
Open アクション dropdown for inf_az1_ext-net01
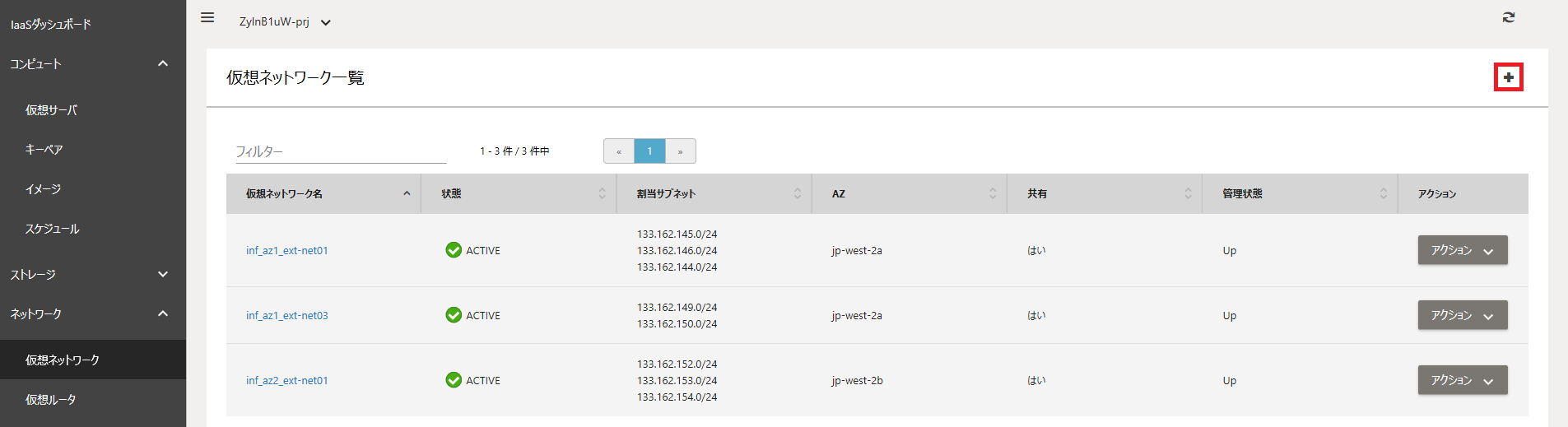(1463, 250)
